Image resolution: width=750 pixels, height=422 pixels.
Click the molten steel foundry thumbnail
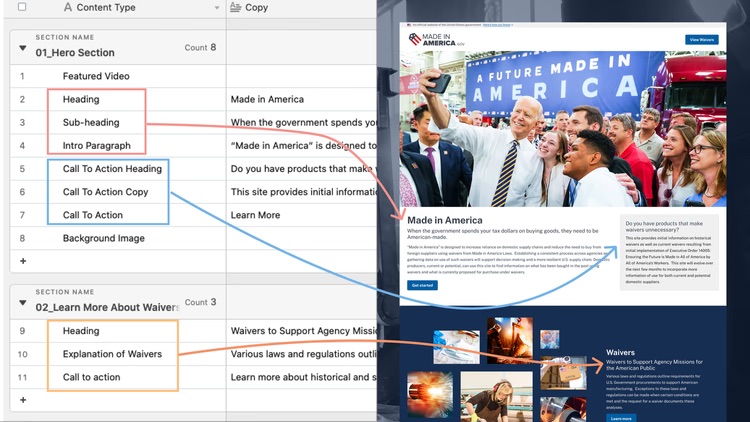click(x=510, y=340)
